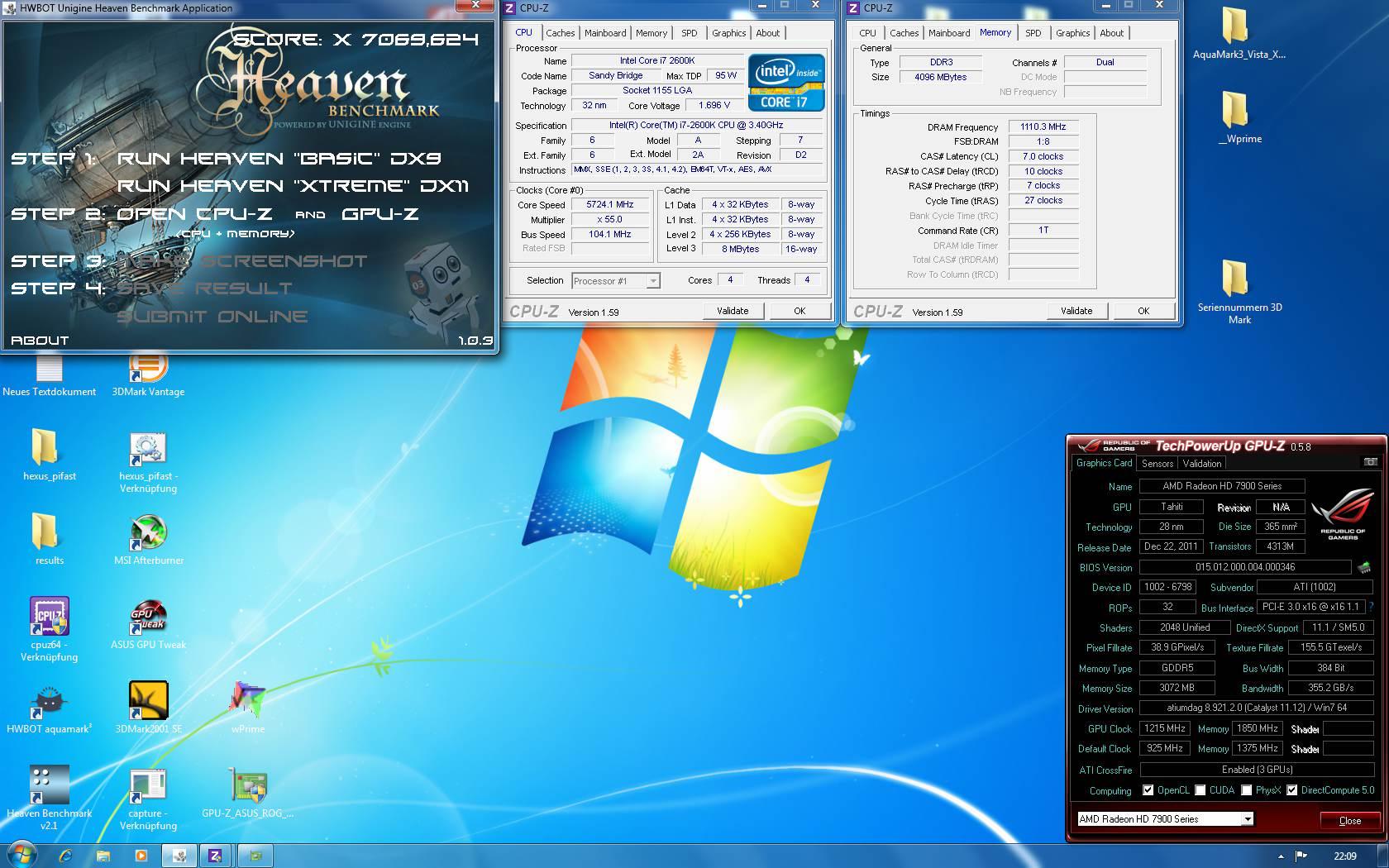
Task: Switch to the GPU-Z Sensors tab
Action: coord(1157,464)
